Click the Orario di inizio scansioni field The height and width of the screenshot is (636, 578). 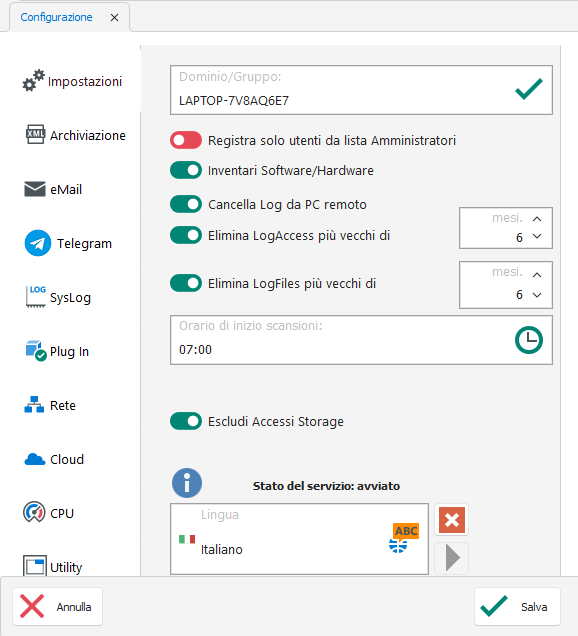tap(361, 340)
